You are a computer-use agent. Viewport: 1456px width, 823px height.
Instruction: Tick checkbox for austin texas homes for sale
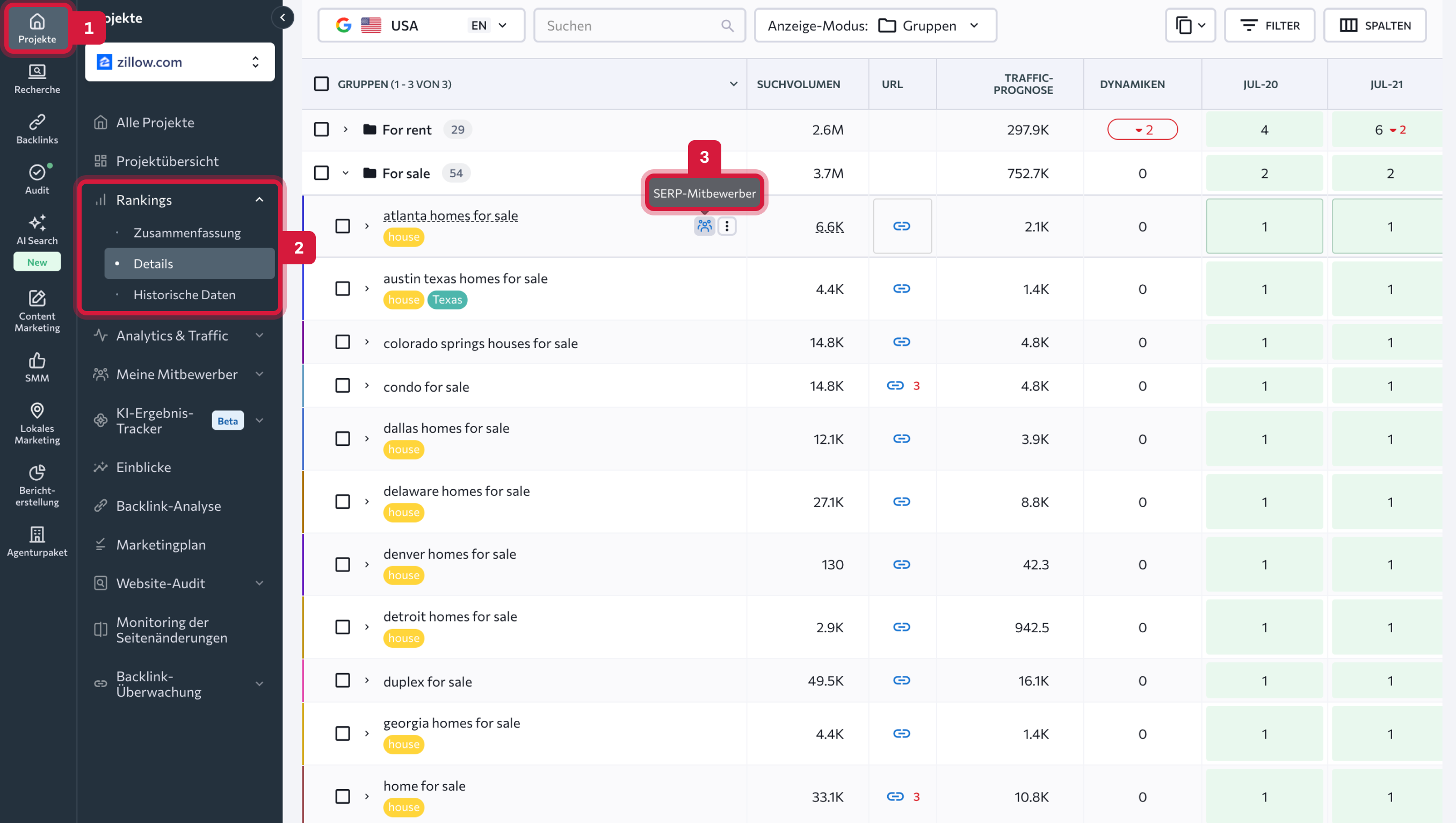pos(343,289)
